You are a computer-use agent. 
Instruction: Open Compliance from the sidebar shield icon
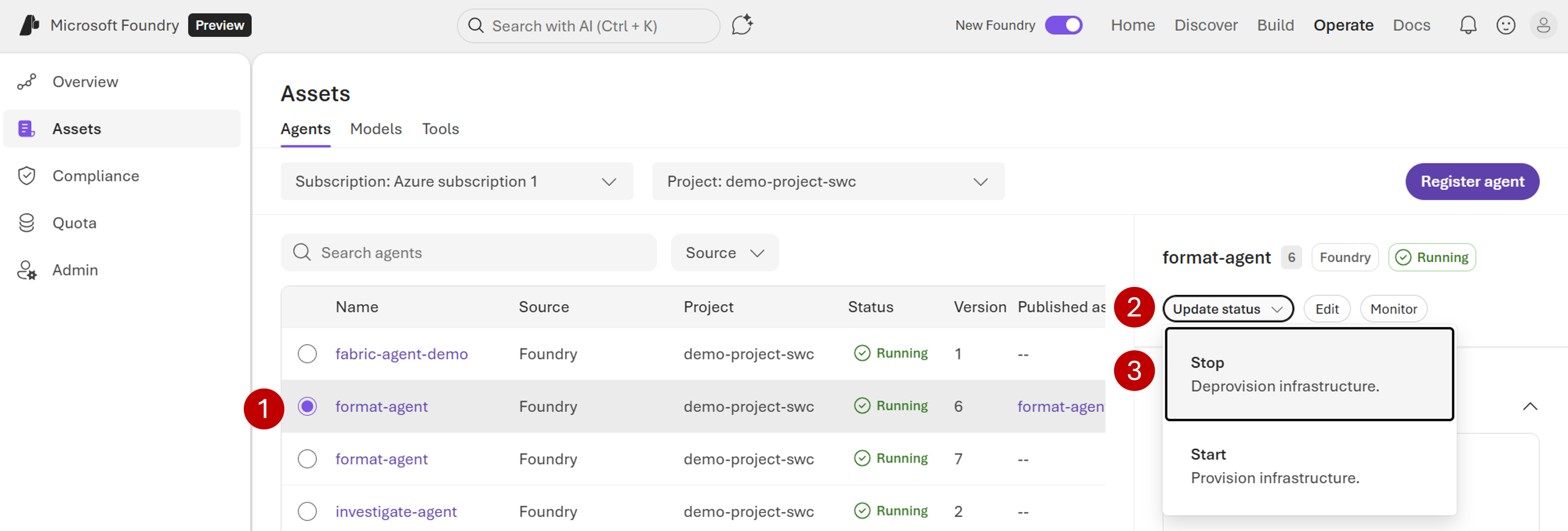tap(27, 176)
